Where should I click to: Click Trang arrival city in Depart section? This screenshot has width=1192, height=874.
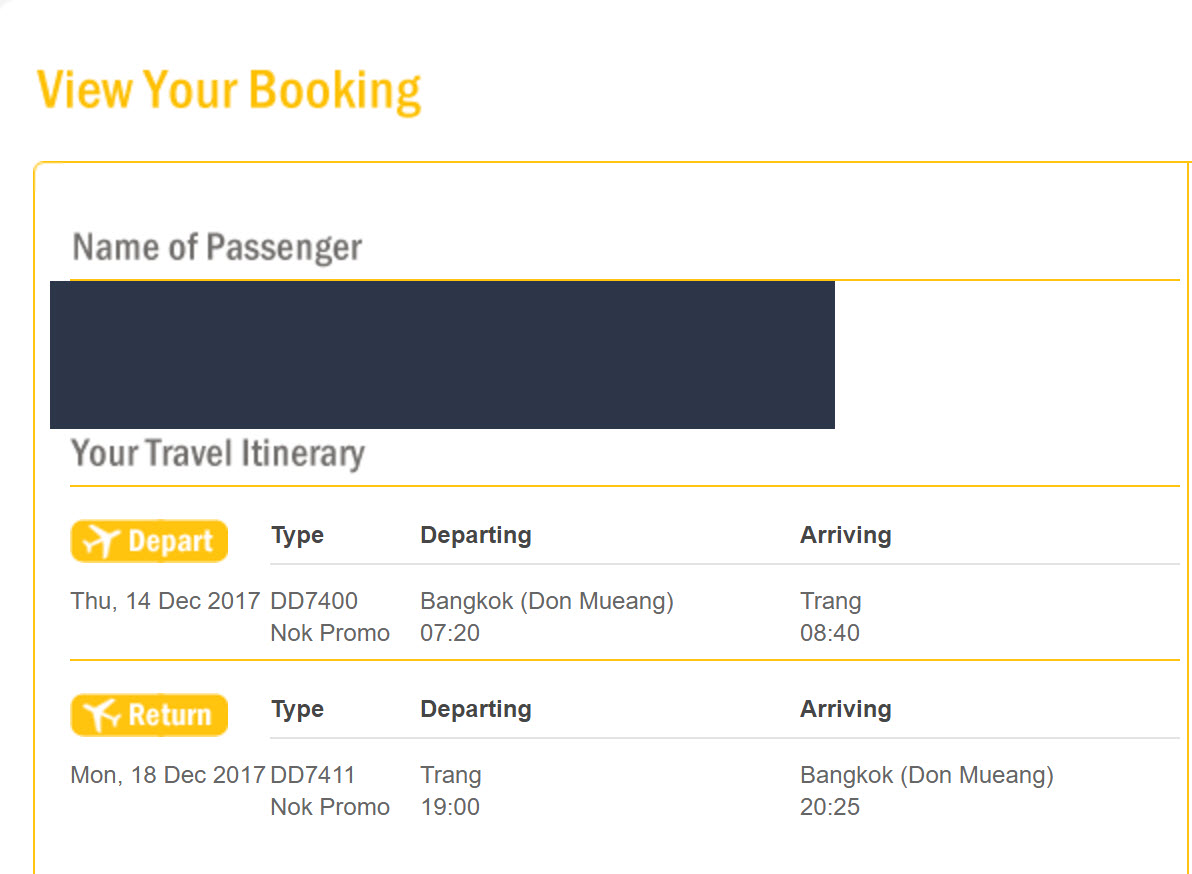(x=830, y=602)
